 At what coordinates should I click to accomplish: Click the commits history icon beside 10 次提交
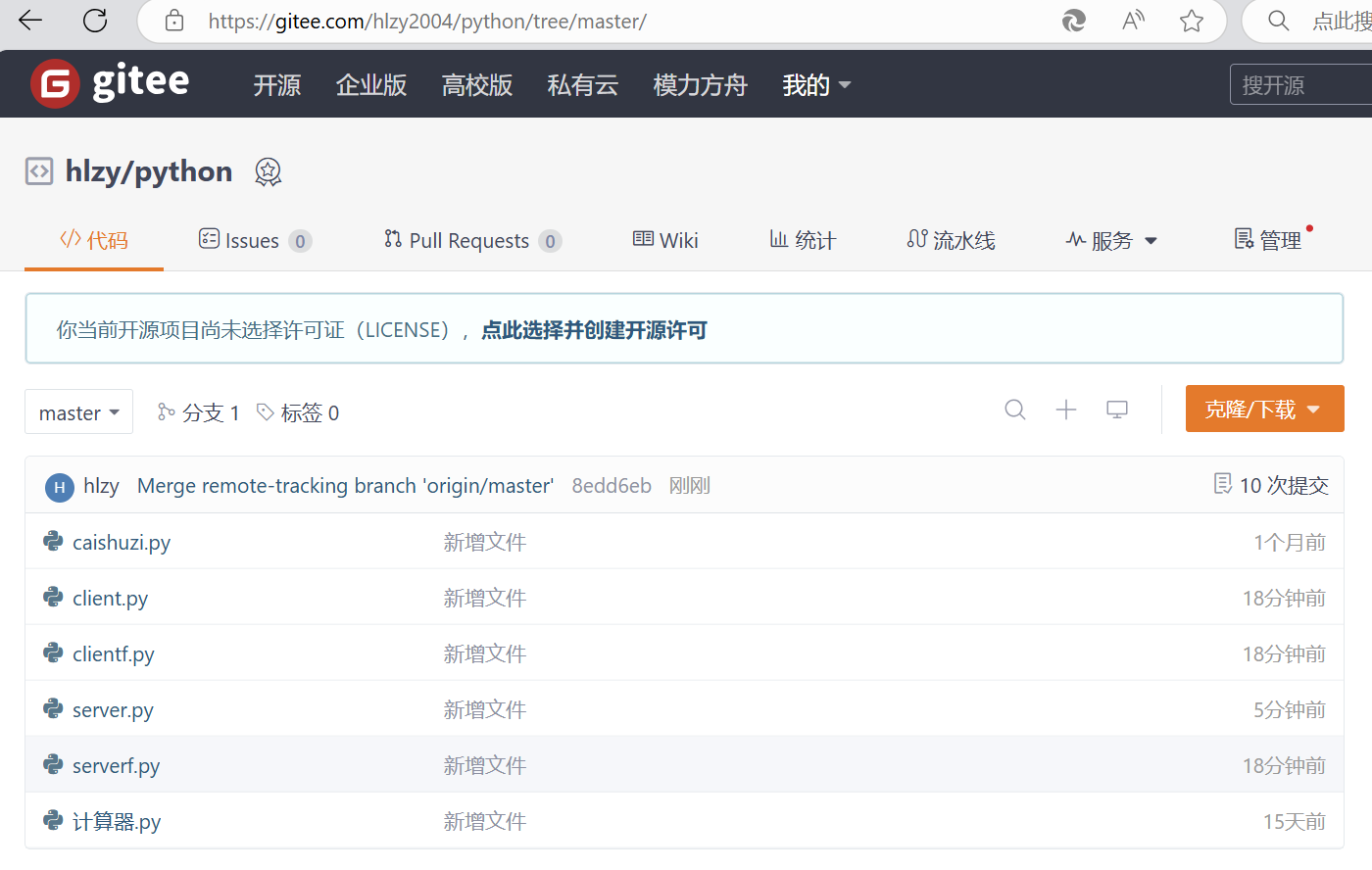point(1222,484)
